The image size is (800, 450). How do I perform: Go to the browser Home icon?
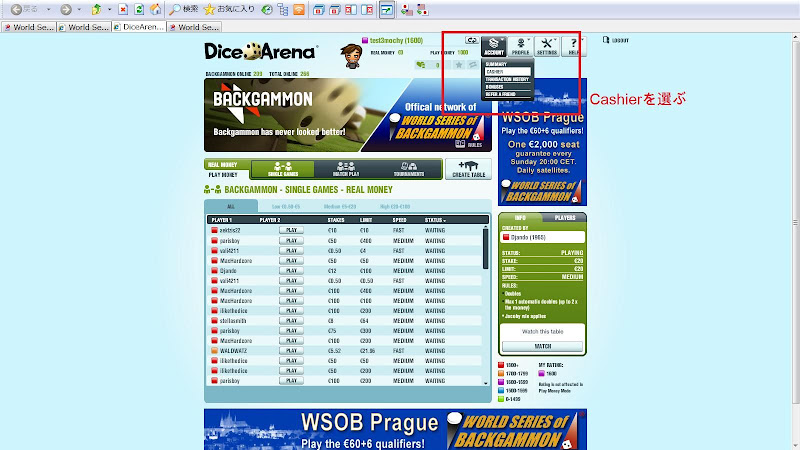pos(156,9)
